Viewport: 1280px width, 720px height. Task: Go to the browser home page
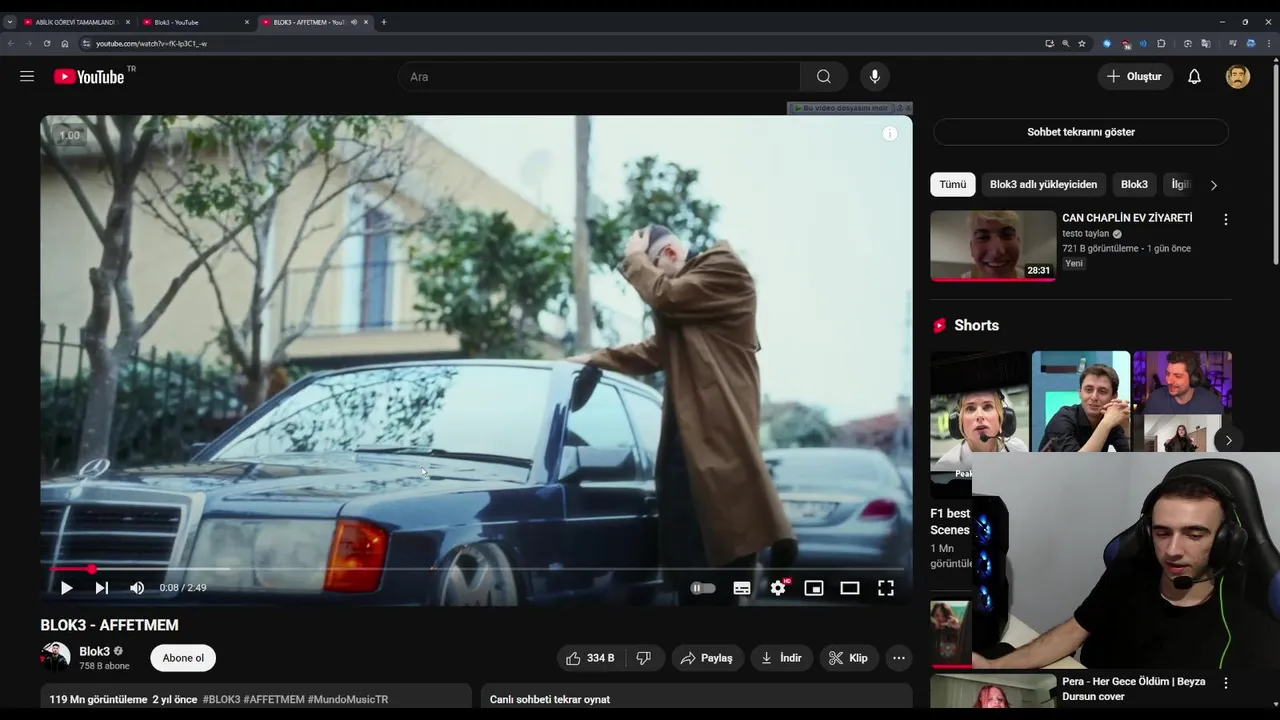(x=65, y=44)
